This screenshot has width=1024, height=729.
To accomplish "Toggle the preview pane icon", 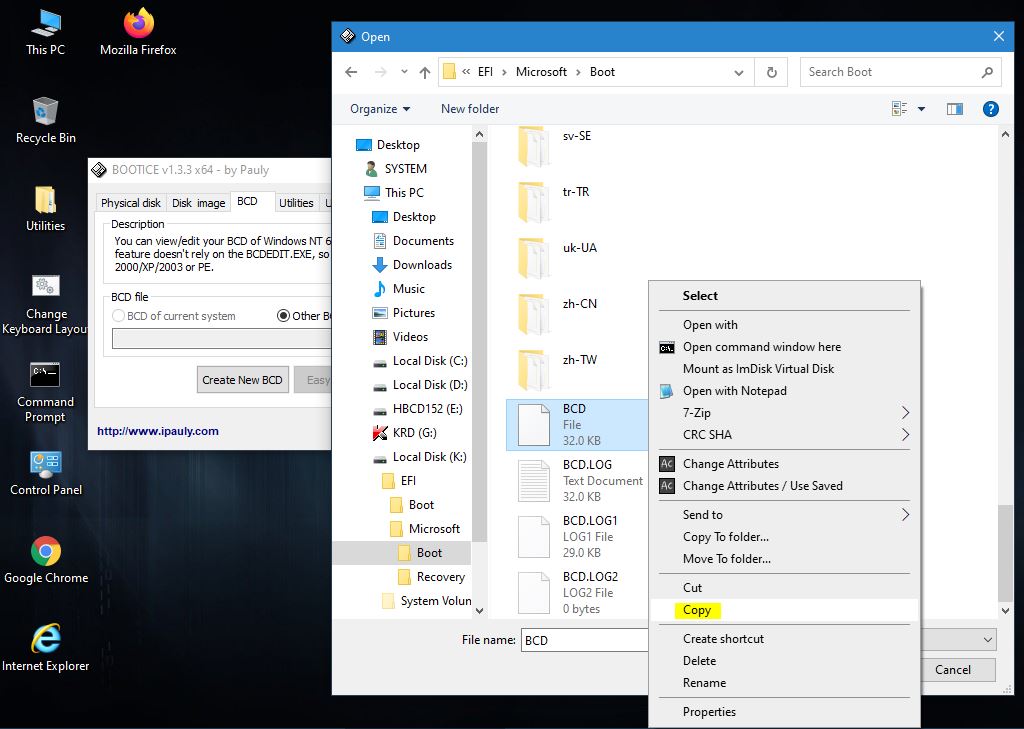I will tap(955, 109).
